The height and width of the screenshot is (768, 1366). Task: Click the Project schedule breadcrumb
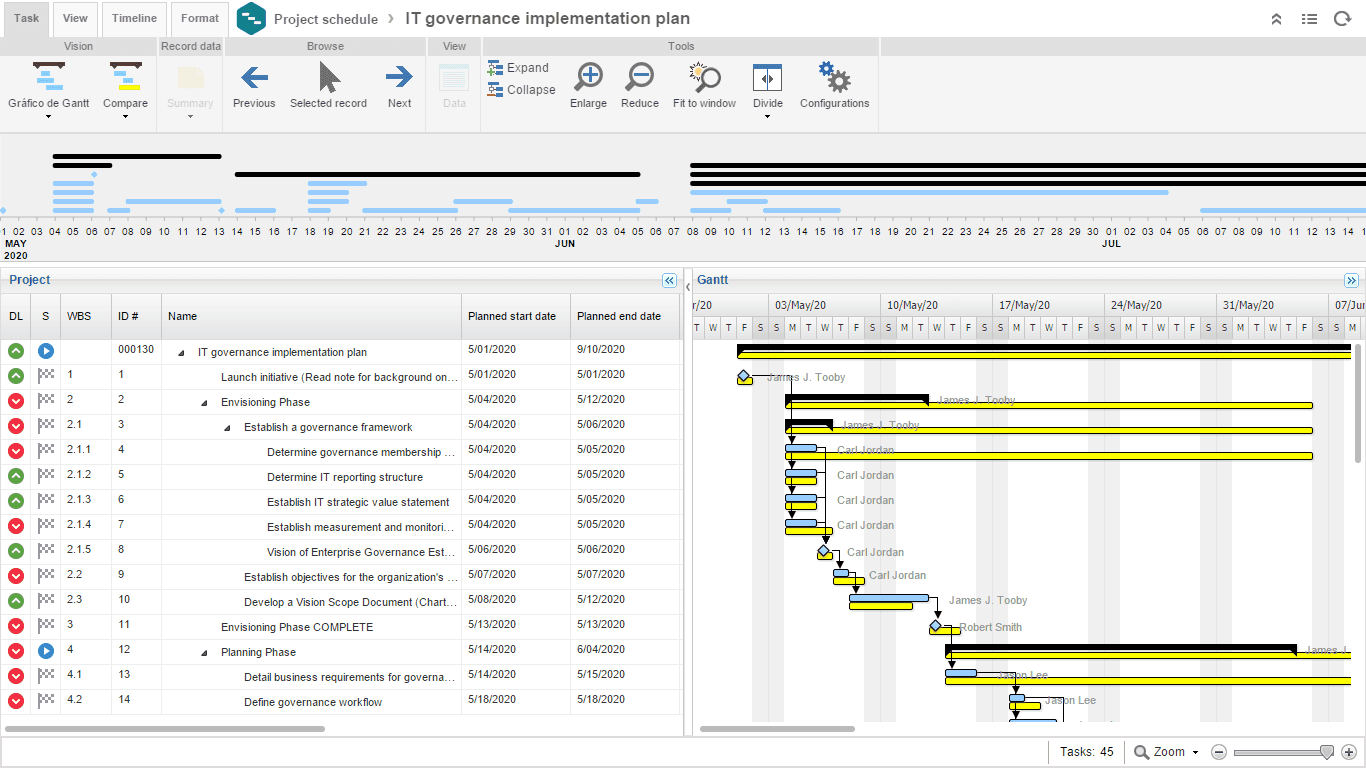click(326, 19)
